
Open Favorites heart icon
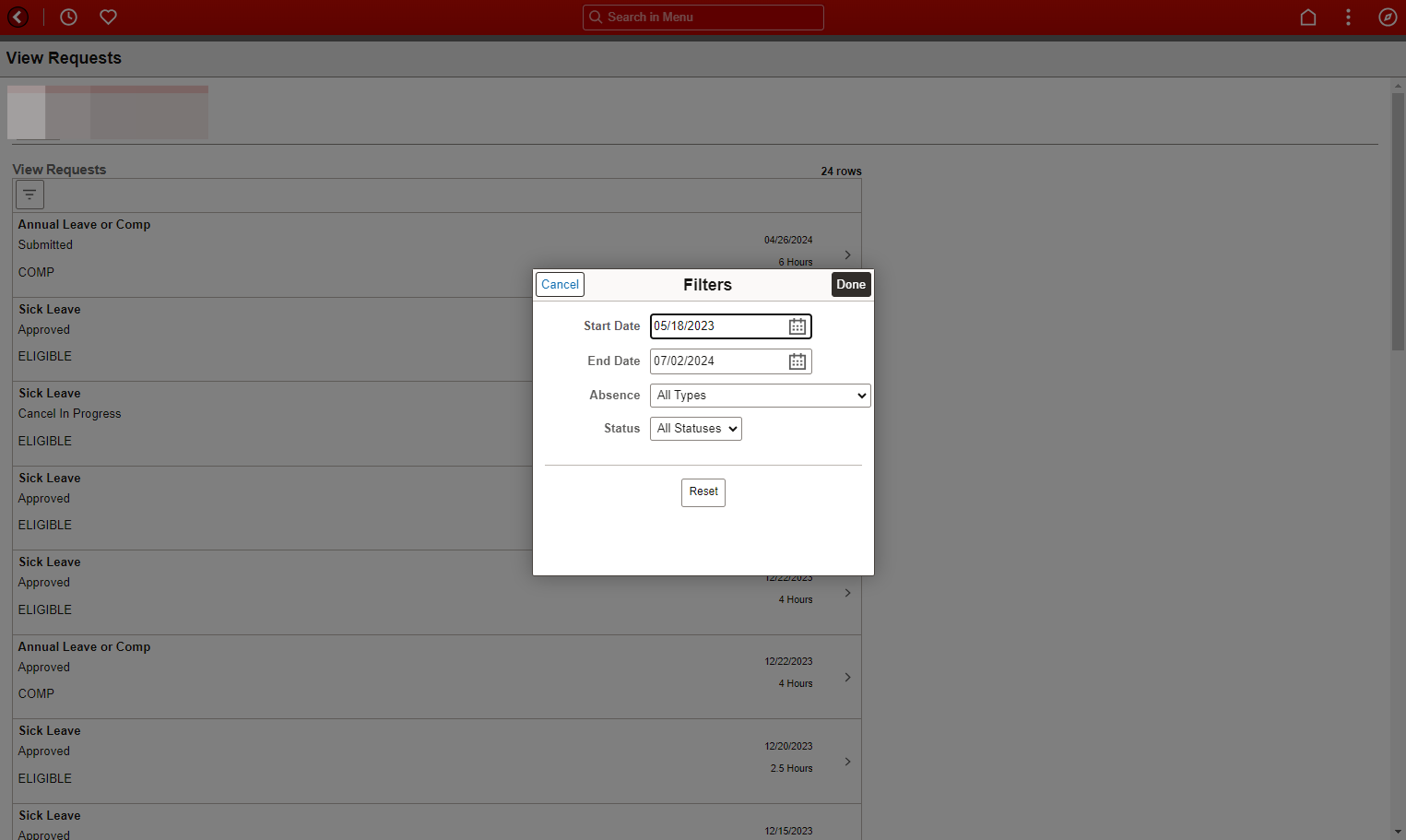click(108, 17)
